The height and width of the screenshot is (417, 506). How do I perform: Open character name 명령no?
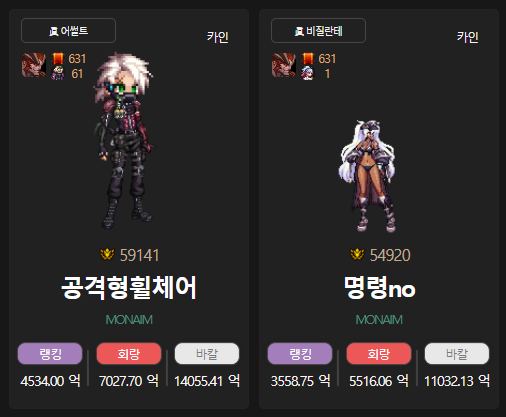379,288
